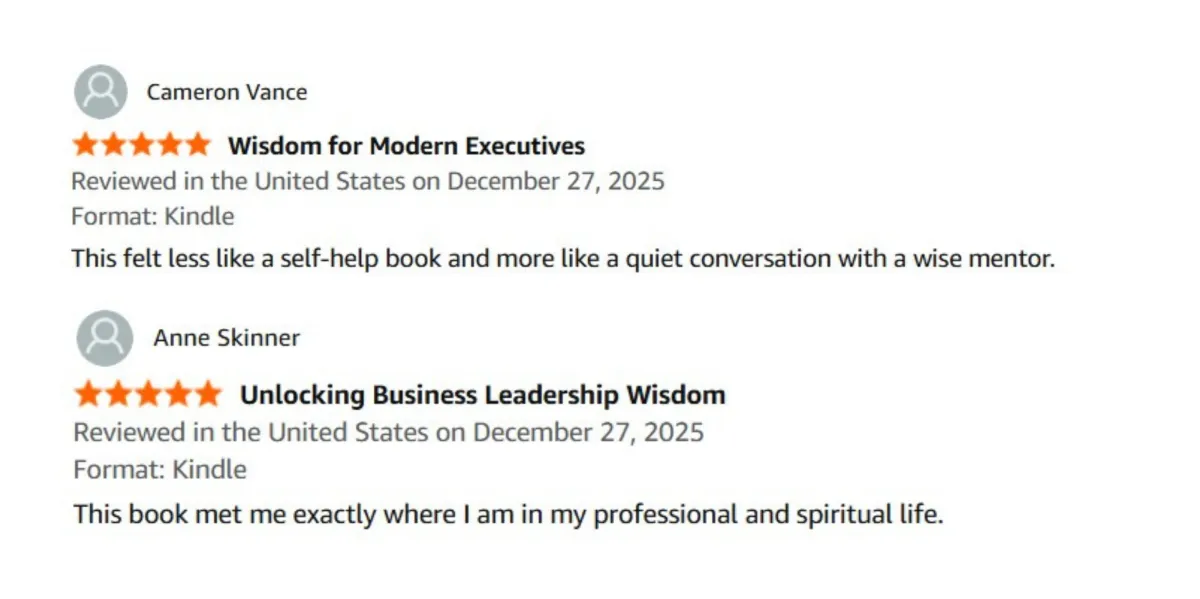Click the first star in Anne Skinner's rating
Screen dimensions: 1200x599
89,394
